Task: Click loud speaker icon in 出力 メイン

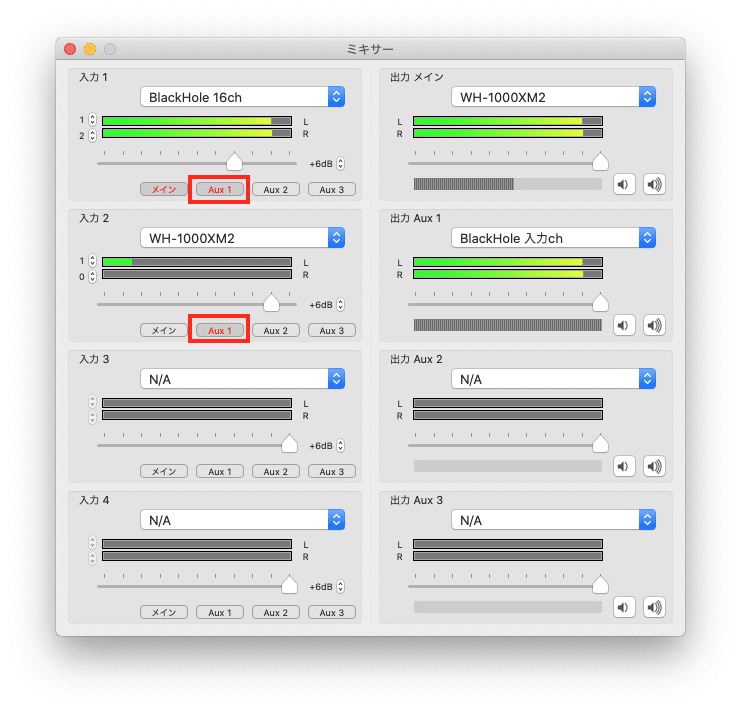Action: click(654, 184)
